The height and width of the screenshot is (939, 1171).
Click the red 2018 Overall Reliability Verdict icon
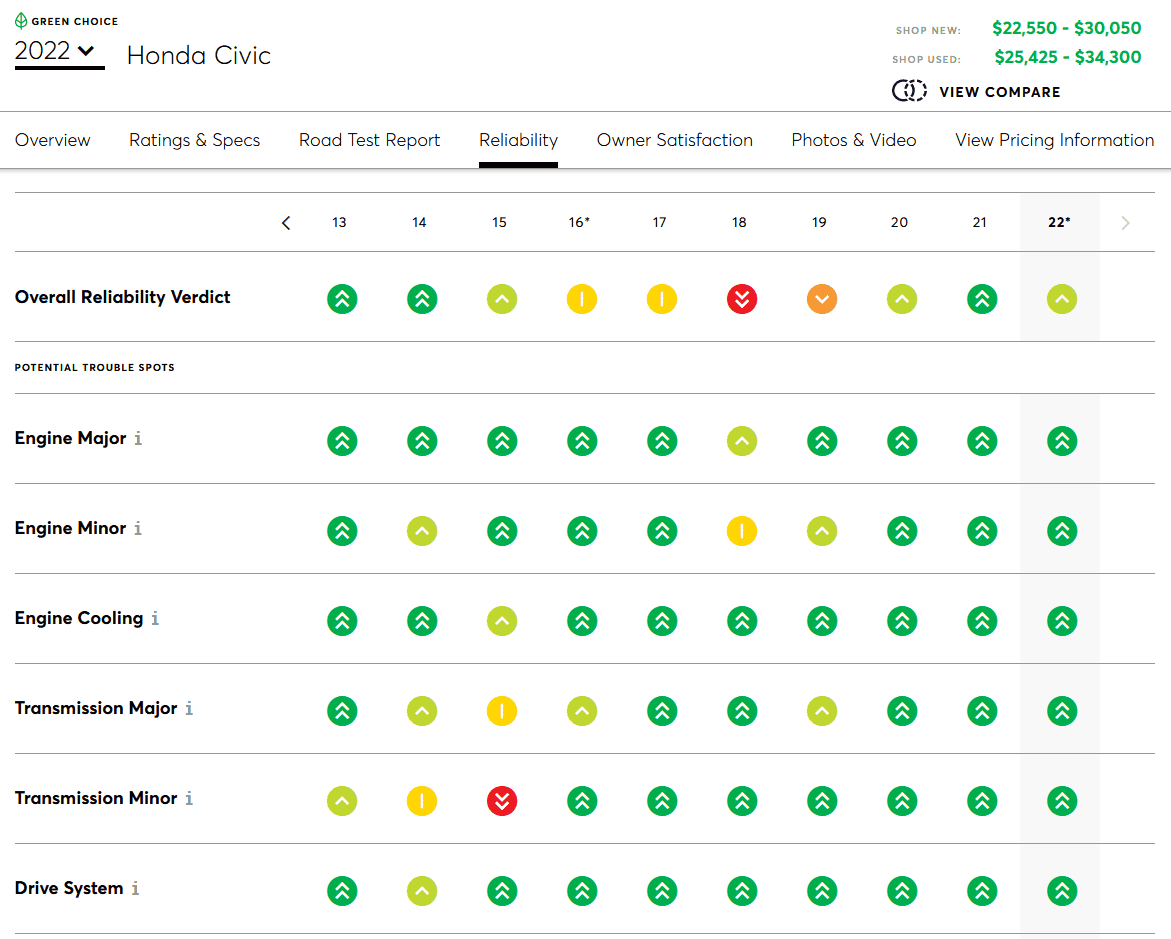tap(741, 298)
